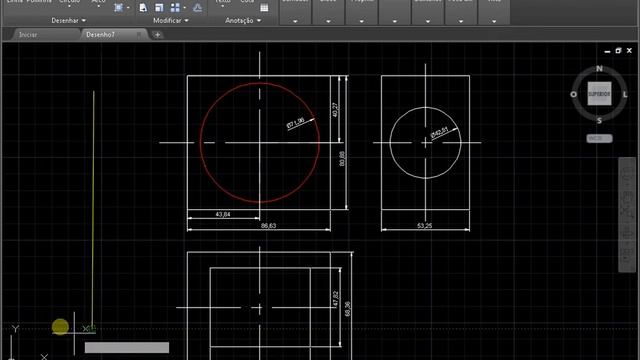Rotate view to East (L) on ViewCube

point(625,94)
